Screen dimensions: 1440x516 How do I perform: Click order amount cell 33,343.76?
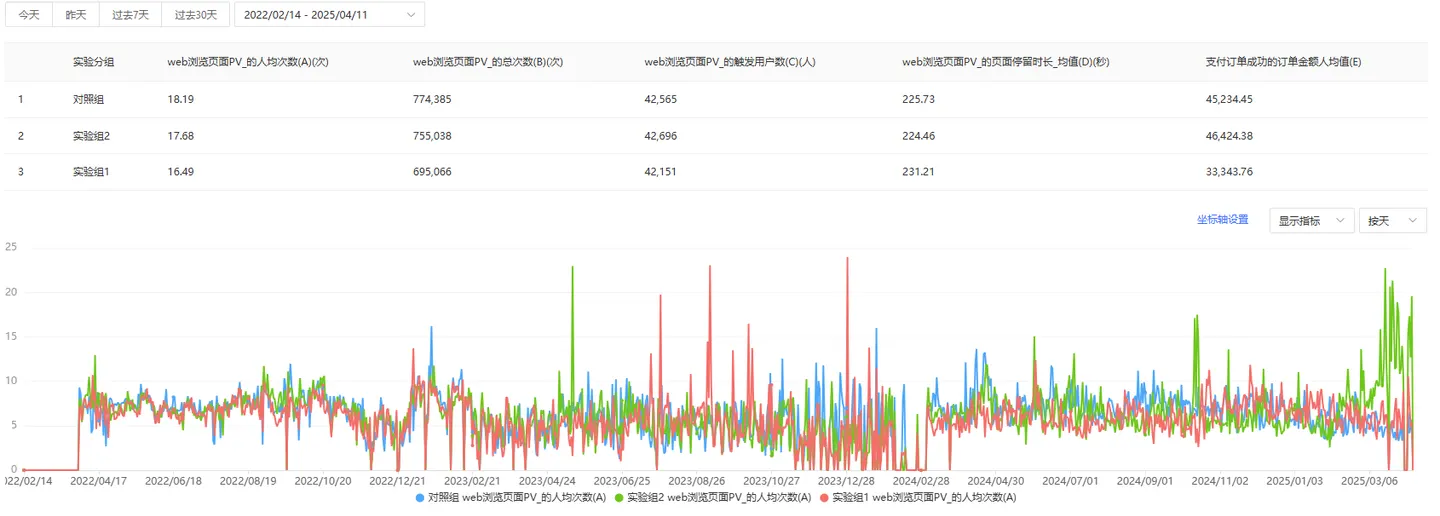1229,172
